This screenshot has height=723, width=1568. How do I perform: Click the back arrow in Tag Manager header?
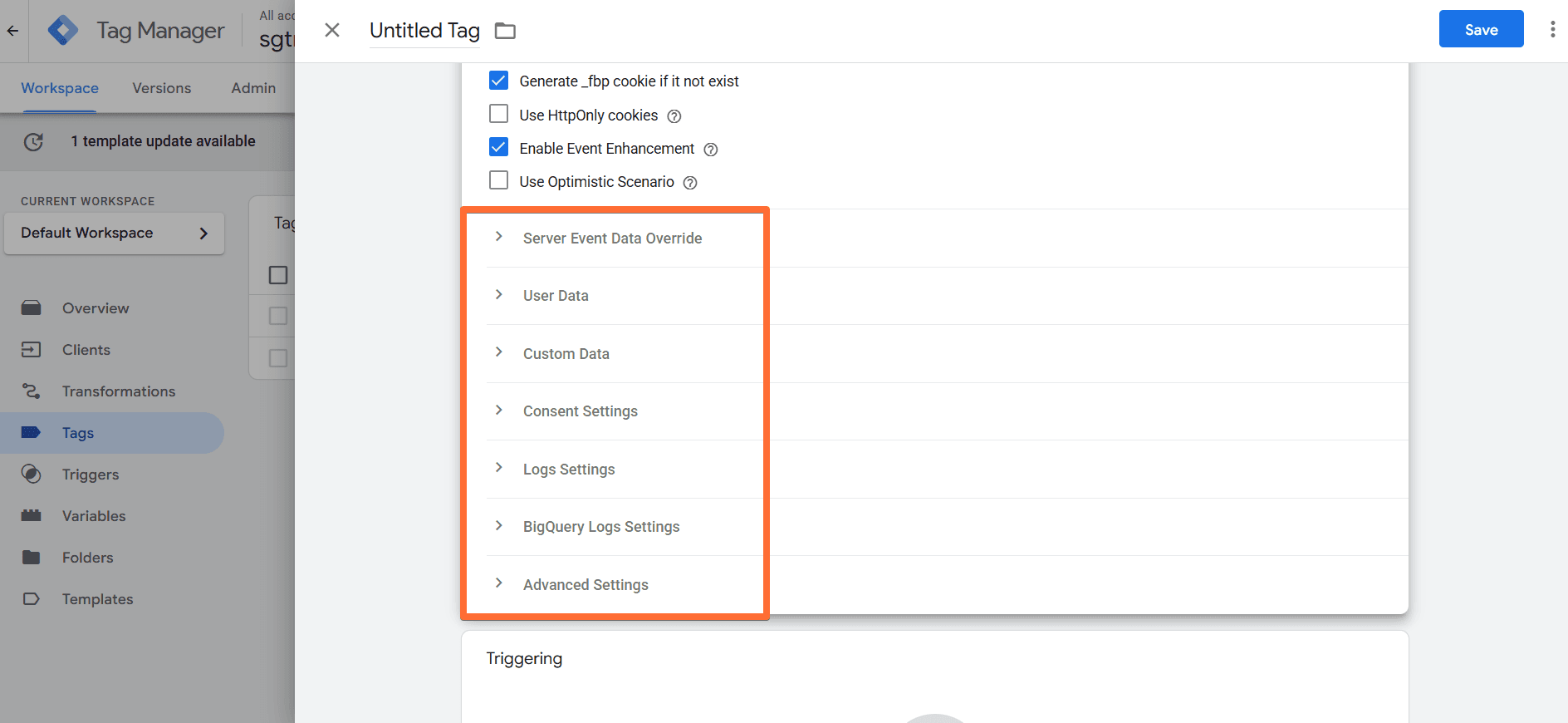pyautogui.click(x=13, y=31)
